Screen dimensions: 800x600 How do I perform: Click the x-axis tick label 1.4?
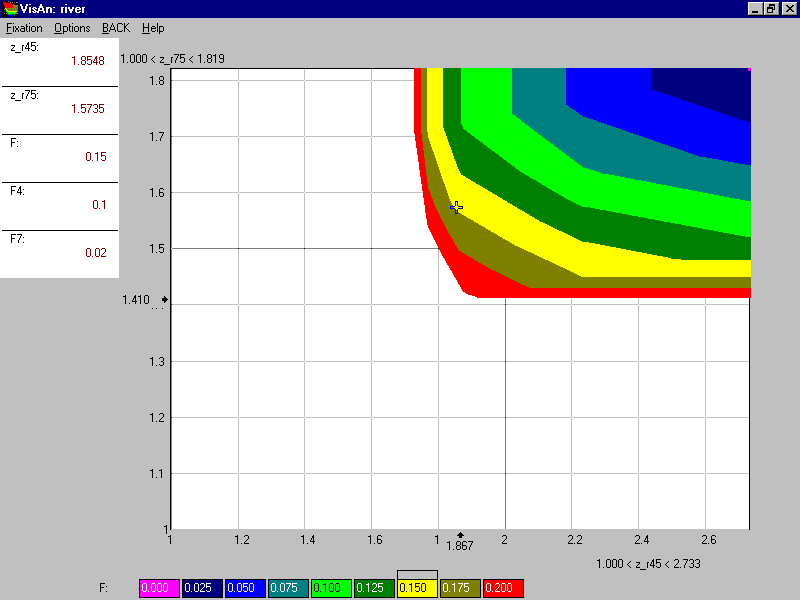[x=308, y=540]
